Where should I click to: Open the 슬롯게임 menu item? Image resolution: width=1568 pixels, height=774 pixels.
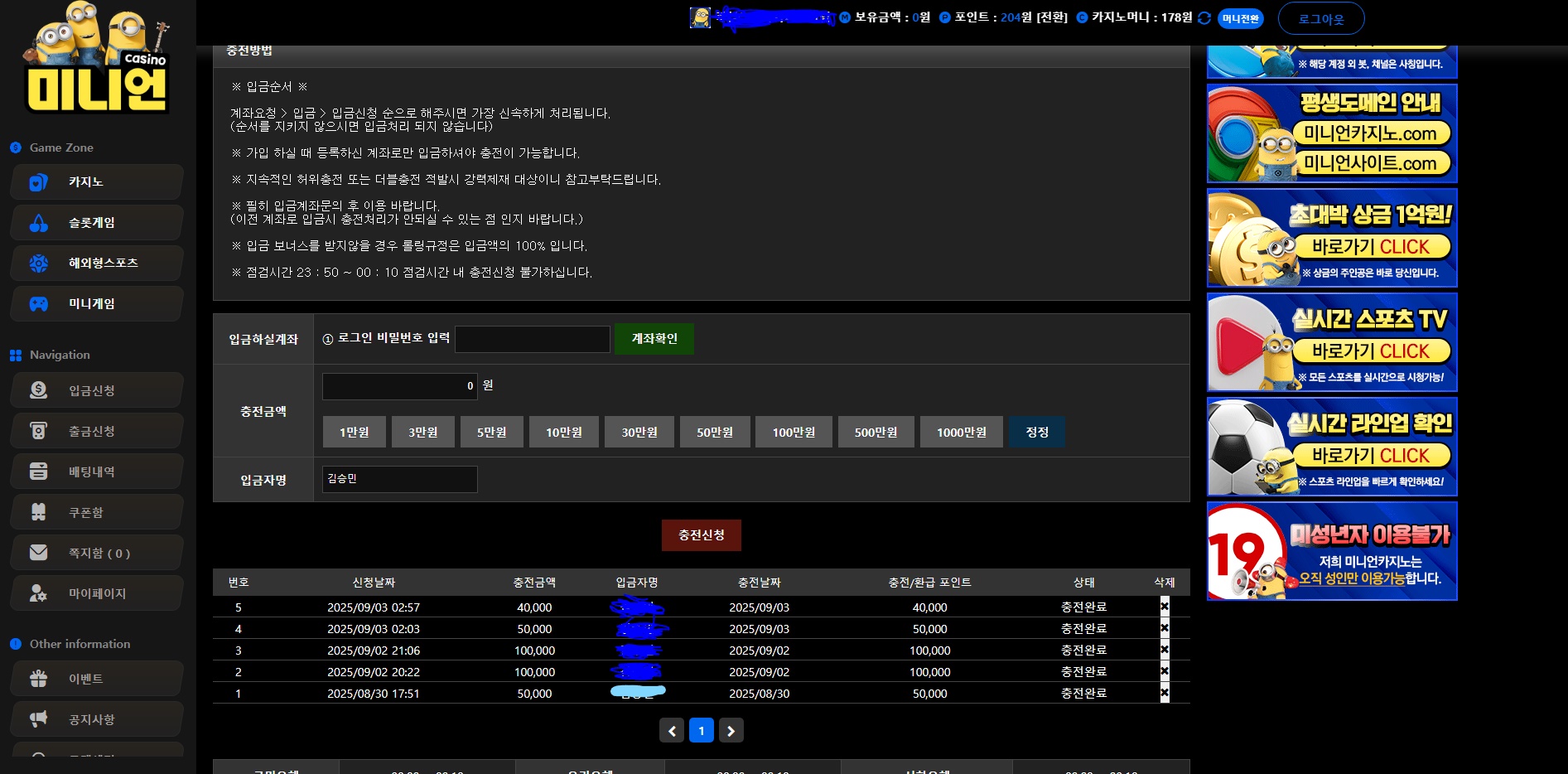[x=97, y=223]
